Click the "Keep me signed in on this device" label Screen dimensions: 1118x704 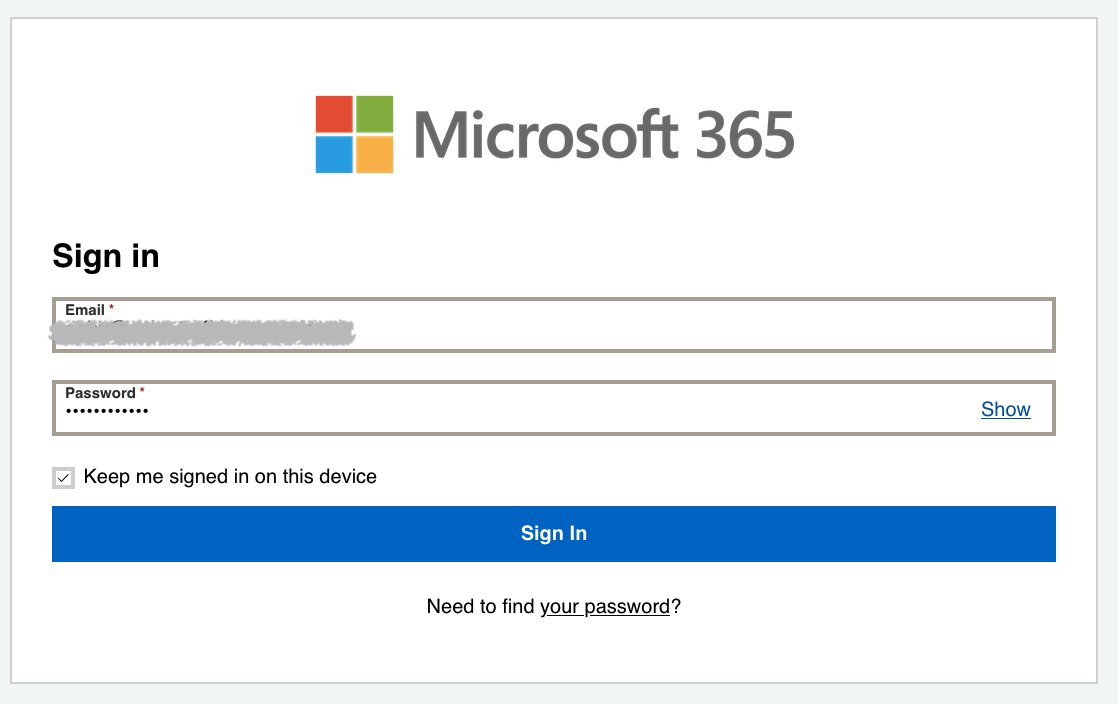pos(230,477)
